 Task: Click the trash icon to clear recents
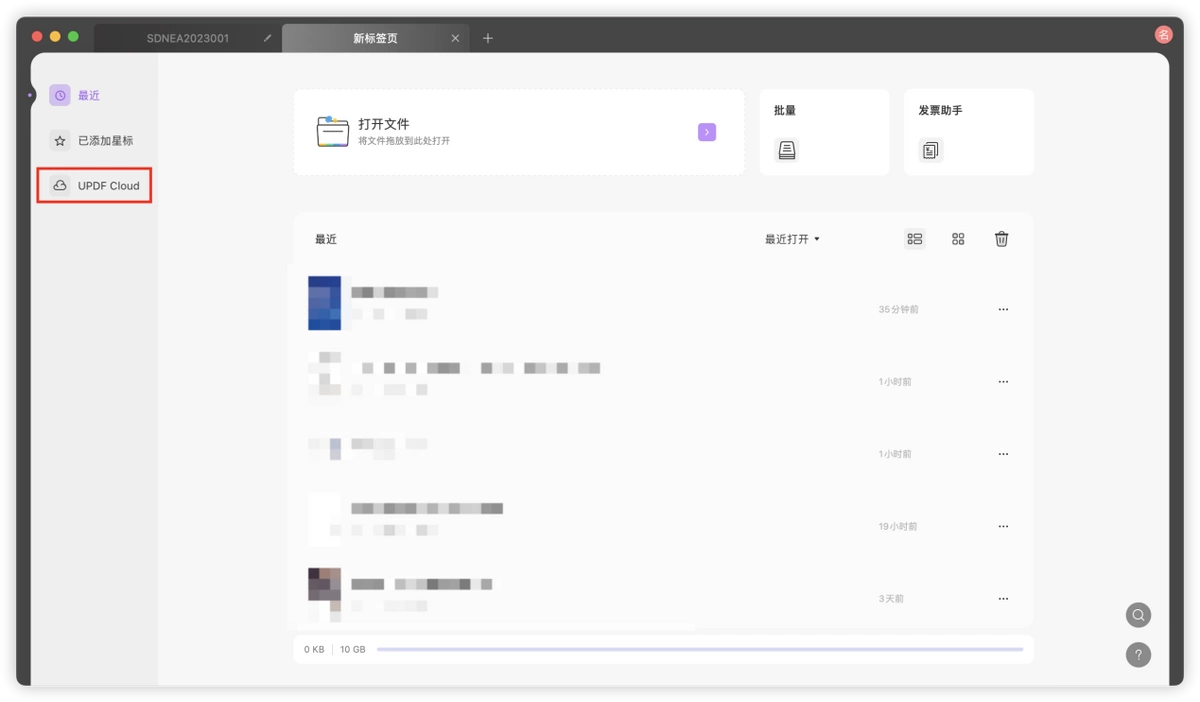point(1001,239)
